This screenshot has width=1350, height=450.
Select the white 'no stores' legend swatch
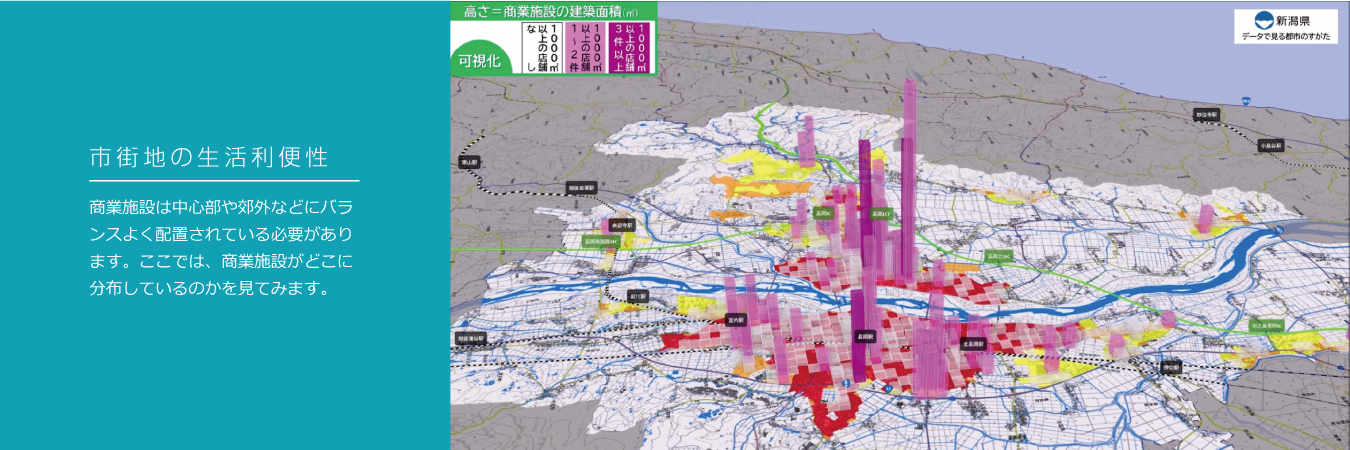pyautogui.click(x=542, y=47)
